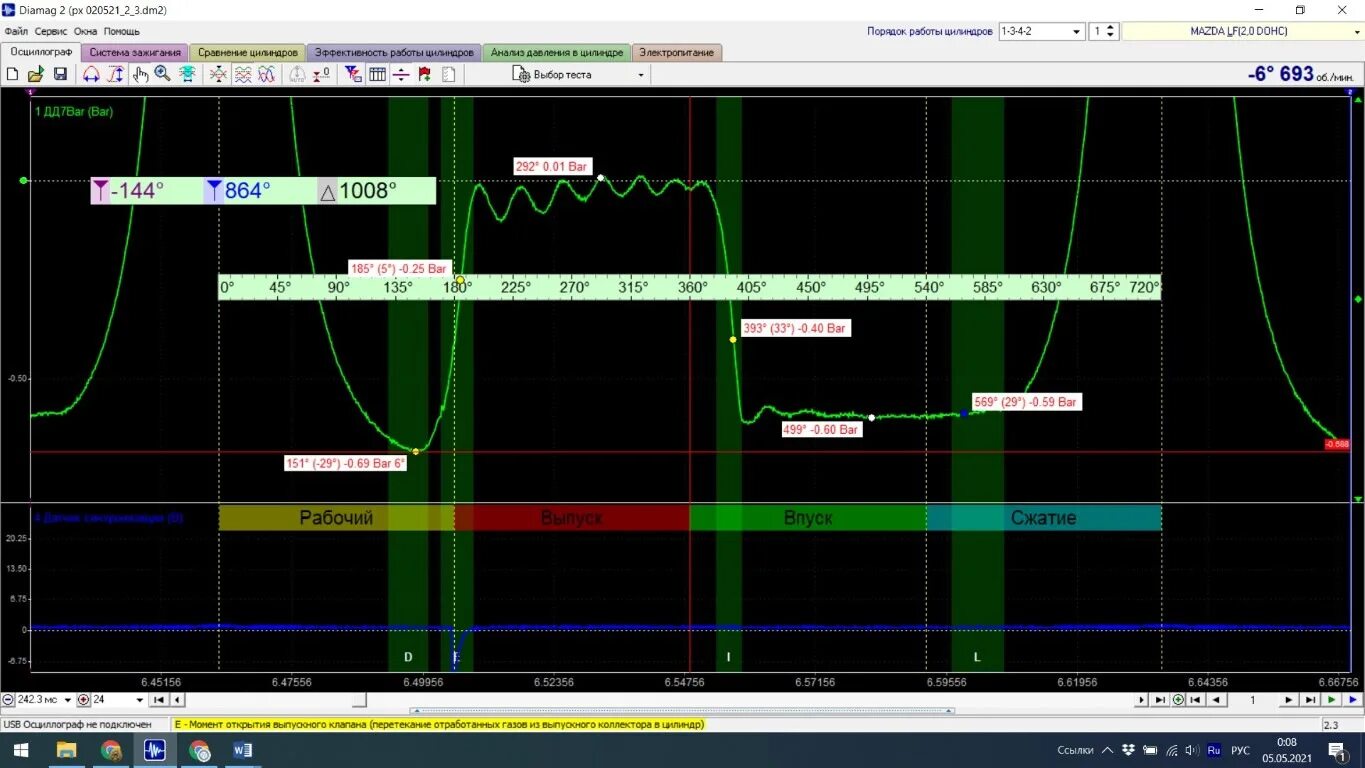Switch to Анализ давления в цилиндре tab
The image size is (1365, 768).
557,52
